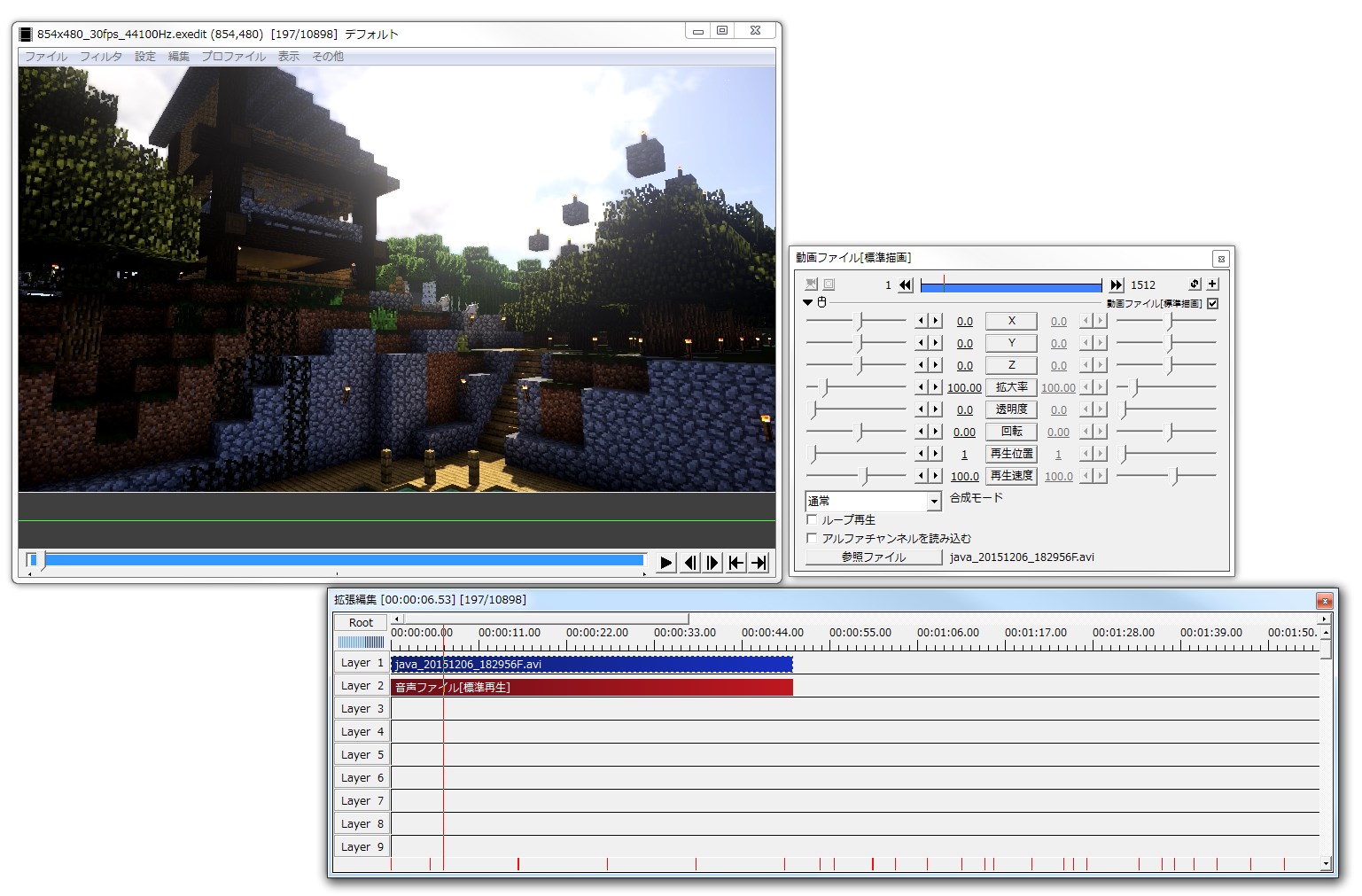Click the Play button below the preview
The width and height of the screenshot is (1362, 896).
[x=665, y=562]
